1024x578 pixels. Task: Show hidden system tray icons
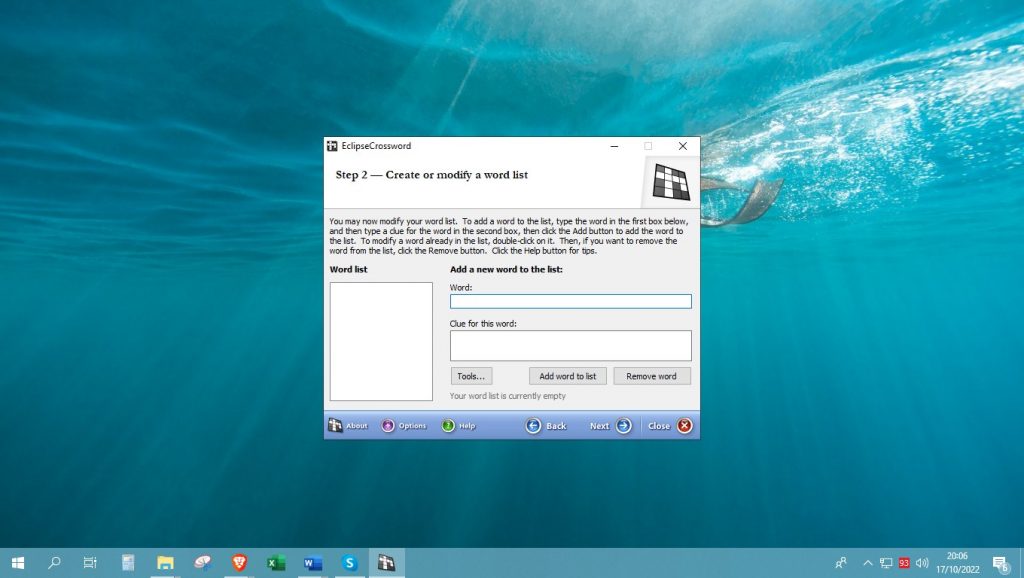(x=867, y=563)
